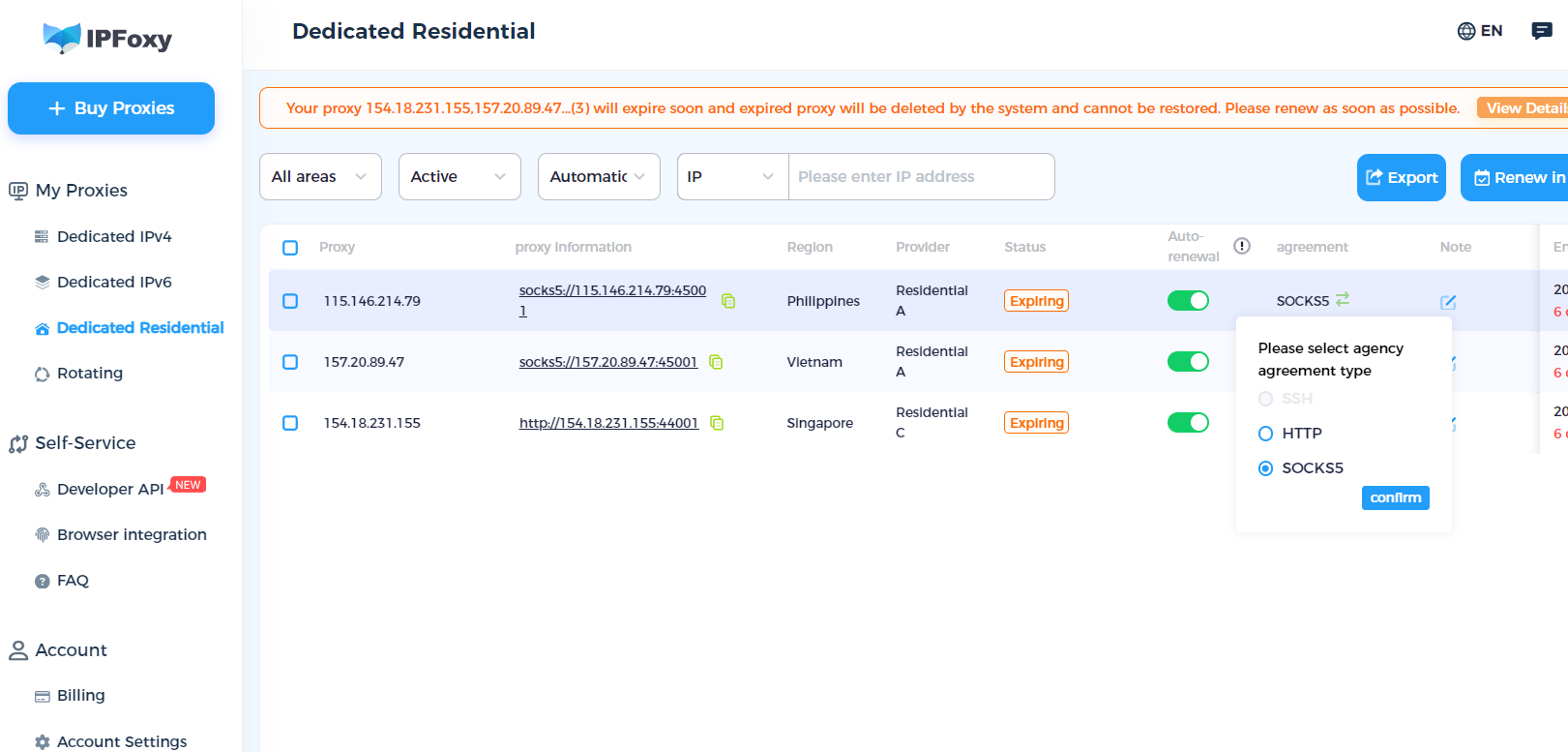Screen dimensions: 1568x752
Task: Open link socks5://115.146.214.79:45001
Action: [612, 300]
